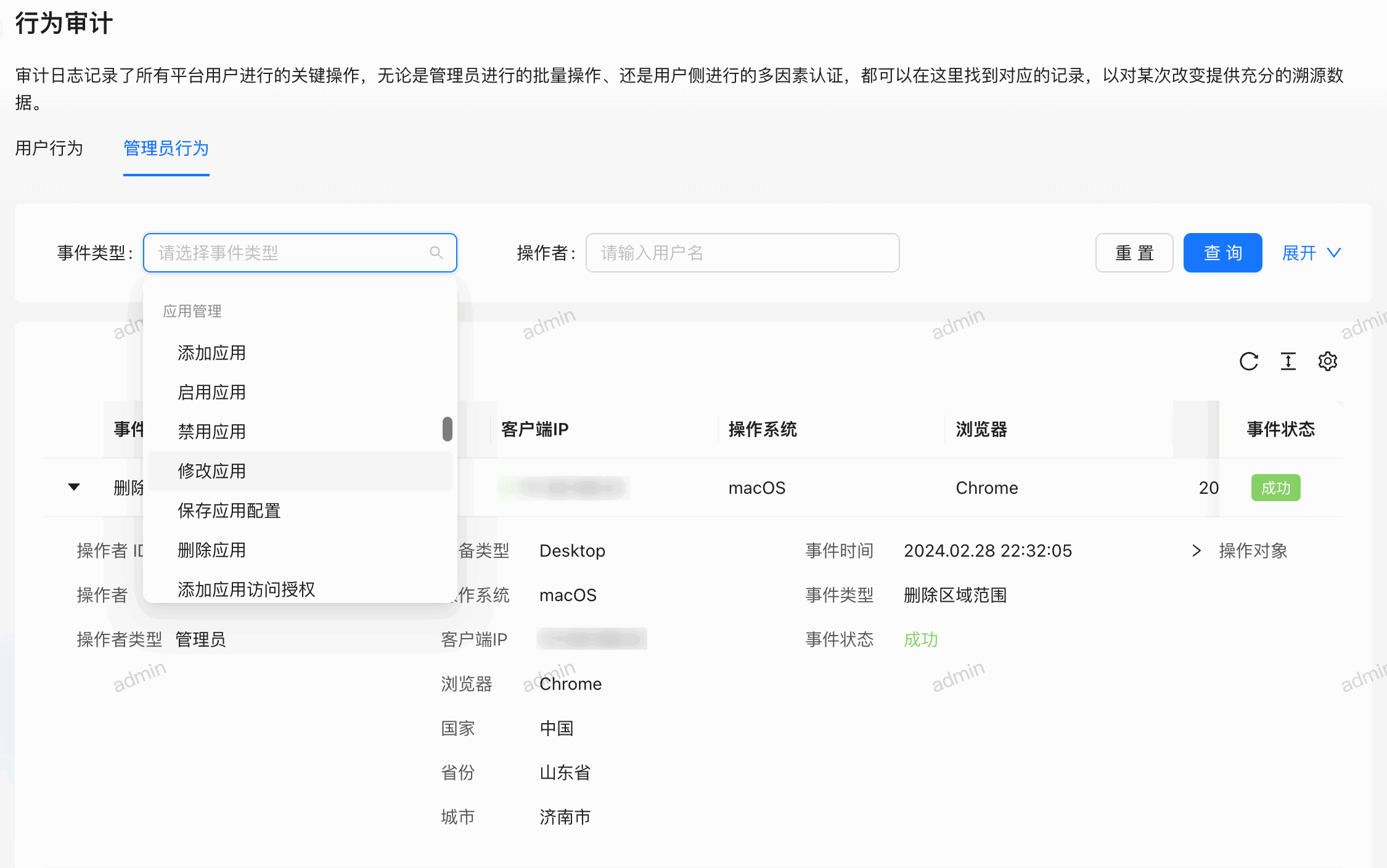This screenshot has width=1387, height=868.
Task: Click green 成功 in detail panel
Action: point(921,639)
